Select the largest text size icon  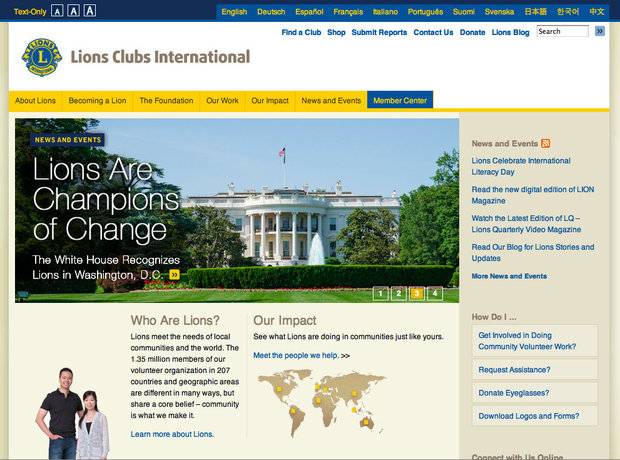[x=90, y=11]
